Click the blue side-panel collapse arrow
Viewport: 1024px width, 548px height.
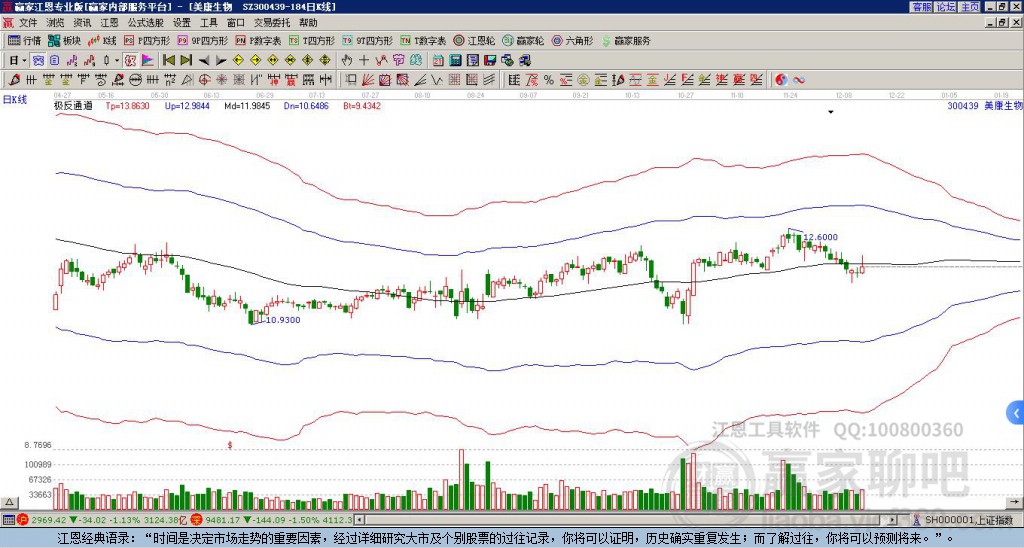click(1016, 413)
